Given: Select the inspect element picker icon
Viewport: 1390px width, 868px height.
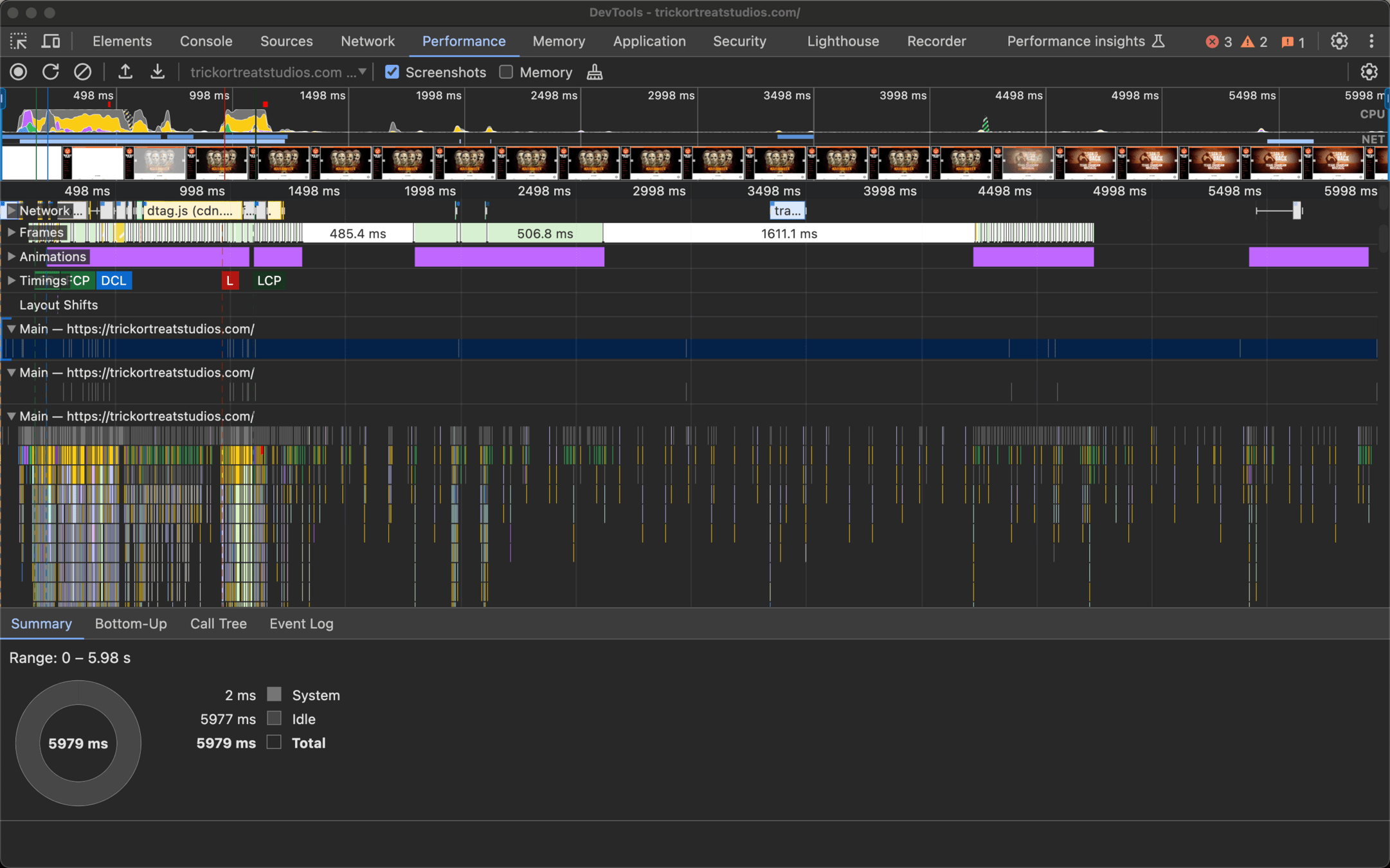Looking at the screenshot, I should click(19, 41).
